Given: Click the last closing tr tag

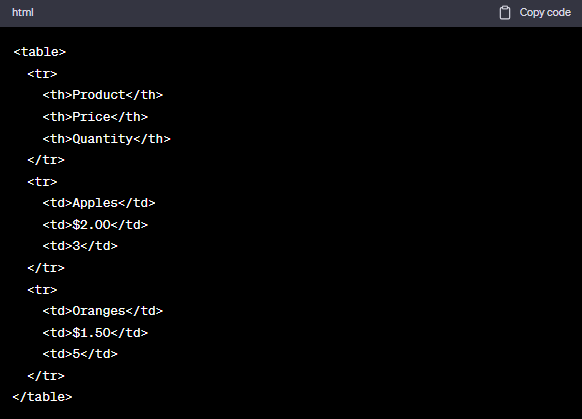Looking at the screenshot, I should (x=46, y=376).
